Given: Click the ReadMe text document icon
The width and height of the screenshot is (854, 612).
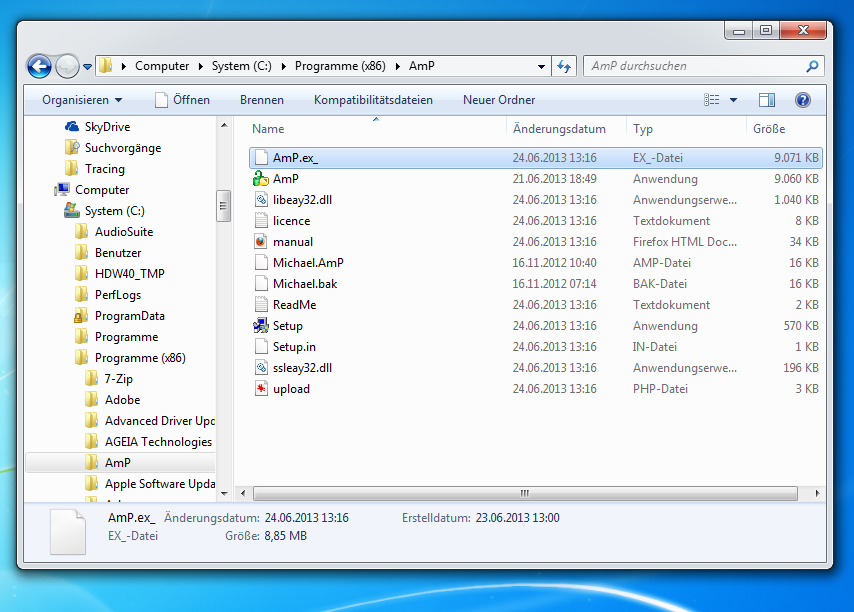Looking at the screenshot, I should click(261, 305).
